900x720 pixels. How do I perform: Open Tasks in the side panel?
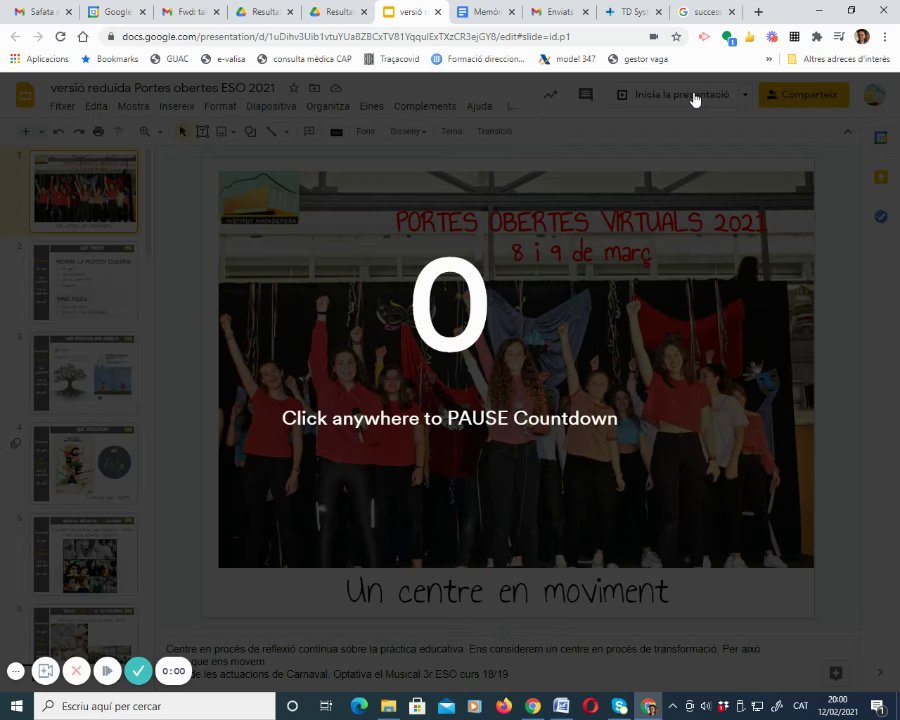click(x=881, y=216)
